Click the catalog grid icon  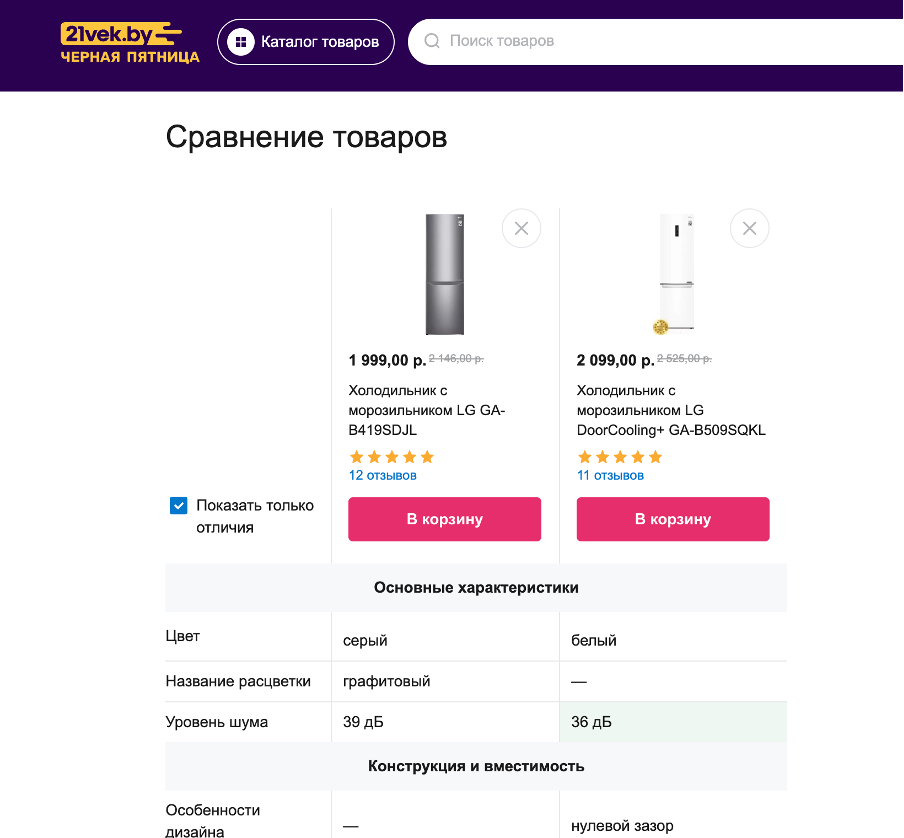[240, 42]
